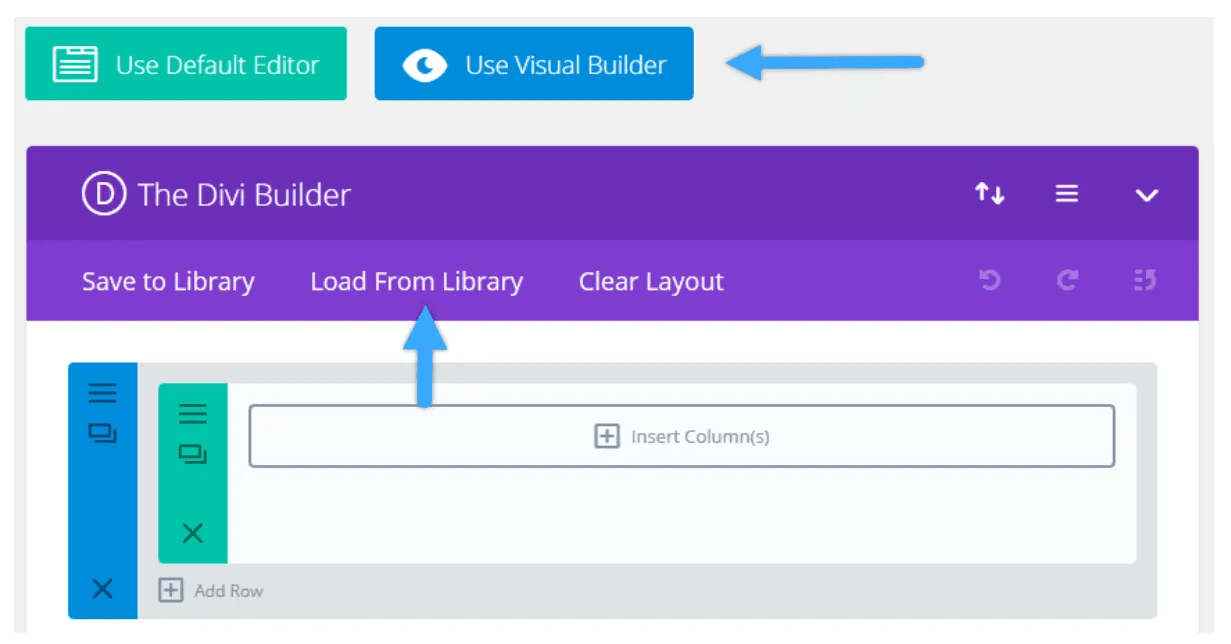Select Clear Layout option
Image resolution: width=1231 pixels, height=644 pixels.
click(x=651, y=282)
